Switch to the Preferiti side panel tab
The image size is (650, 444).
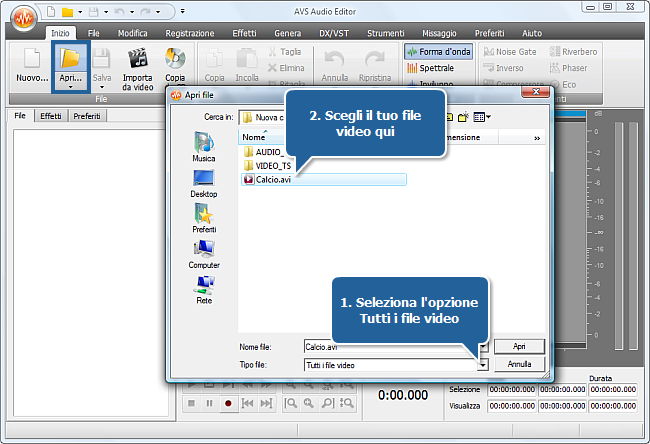[85, 116]
